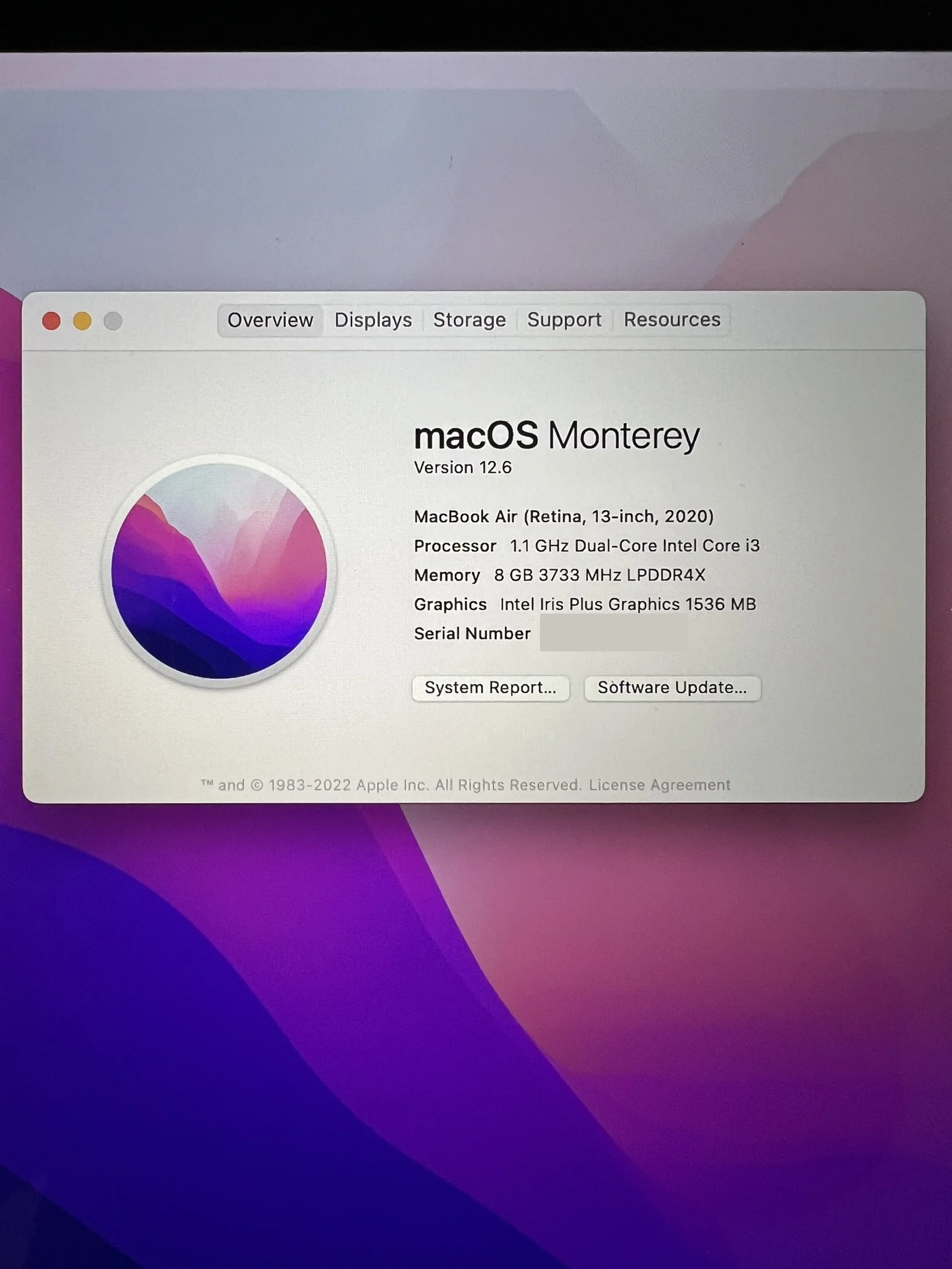Click the Memory label
This screenshot has width=952, height=1269.
tap(447, 575)
